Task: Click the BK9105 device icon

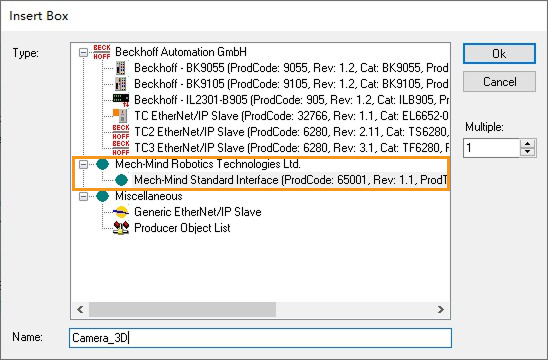Action: pyautogui.click(x=121, y=84)
